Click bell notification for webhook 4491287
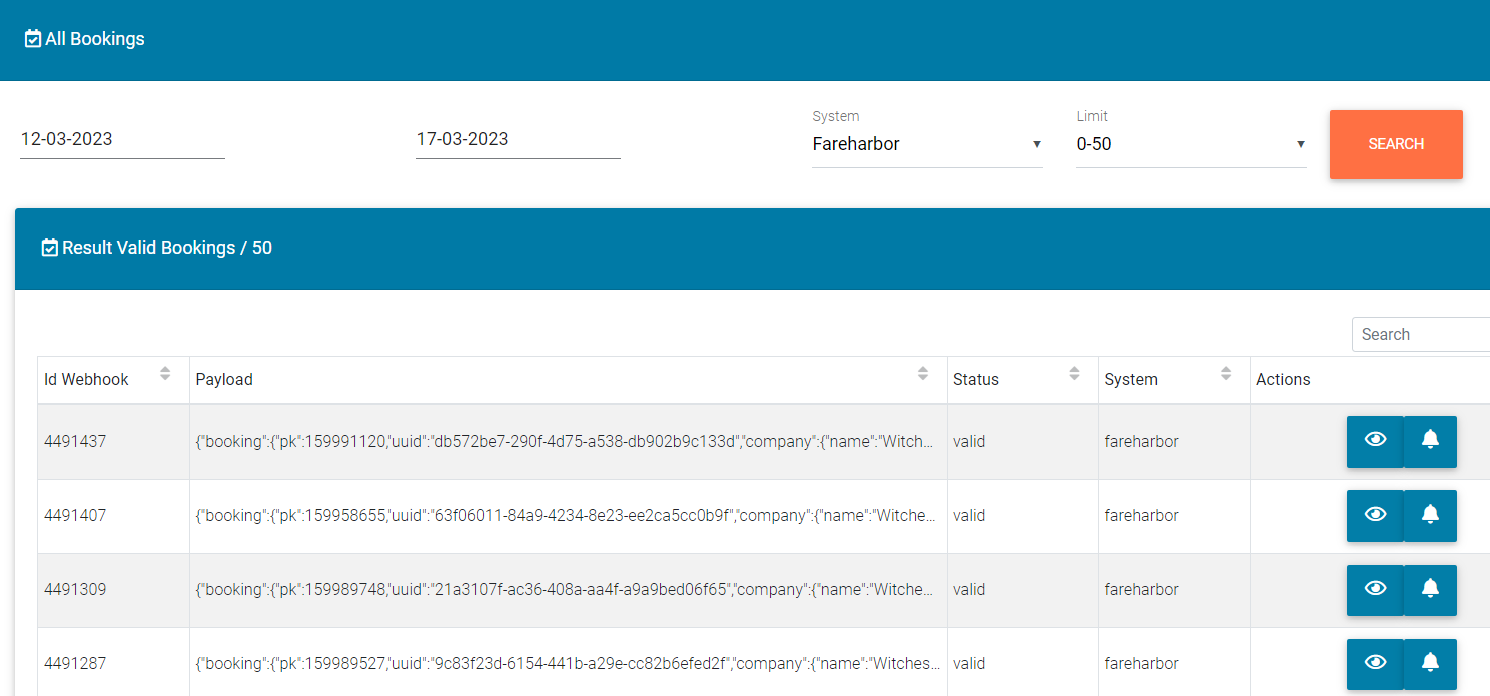Image resolution: width=1490 pixels, height=696 pixels. click(x=1430, y=664)
